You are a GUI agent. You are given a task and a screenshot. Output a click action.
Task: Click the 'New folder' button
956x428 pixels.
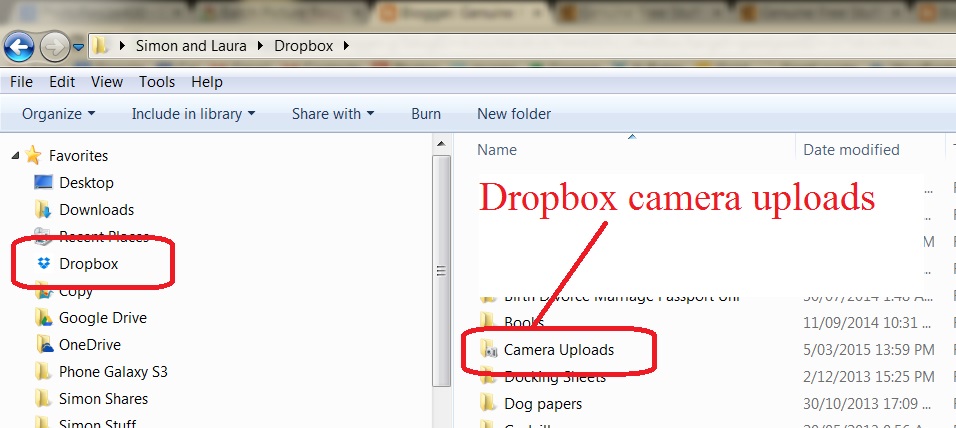pyautogui.click(x=514, y=114)
